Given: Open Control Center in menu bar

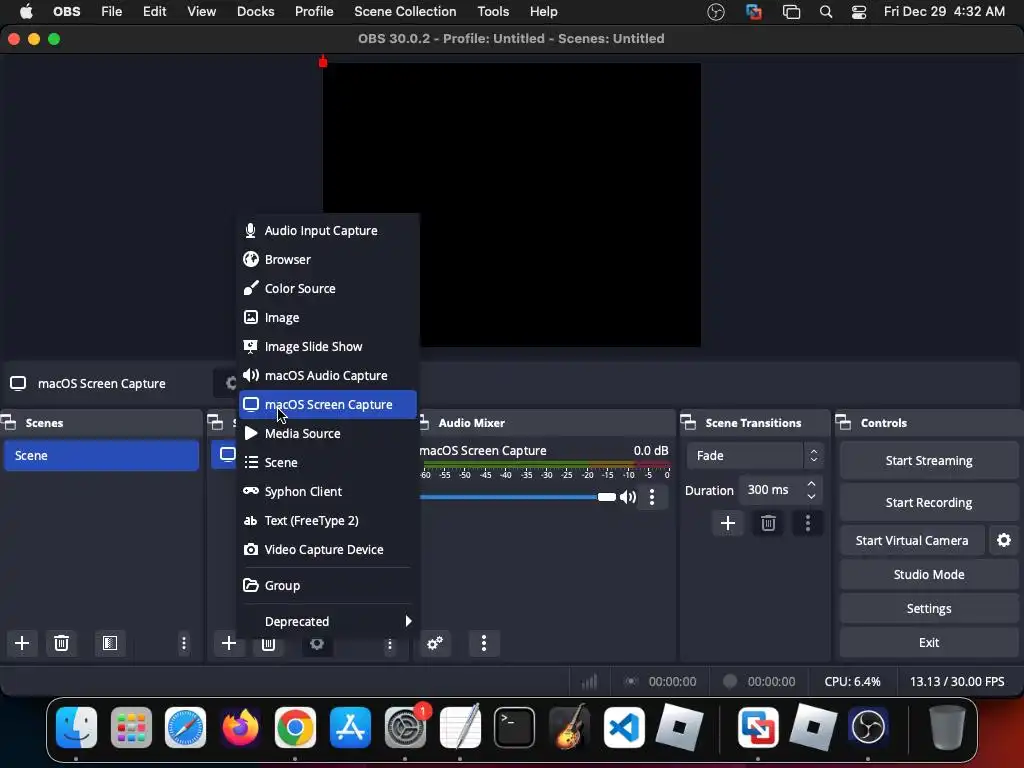Looking at the screenshot, I should (859, 12).
